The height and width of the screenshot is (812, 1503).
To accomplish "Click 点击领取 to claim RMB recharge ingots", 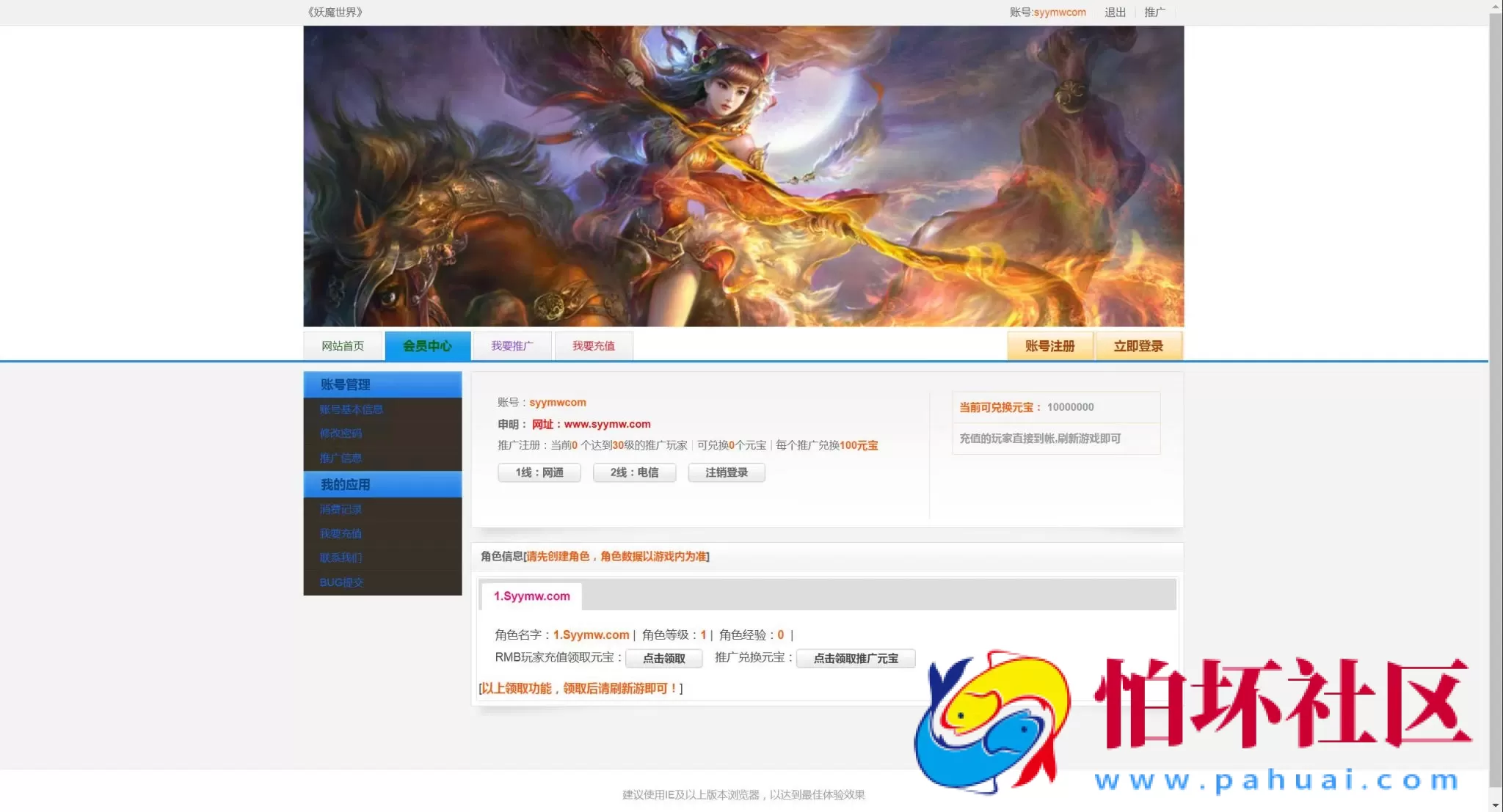I will tap(663, 659).
